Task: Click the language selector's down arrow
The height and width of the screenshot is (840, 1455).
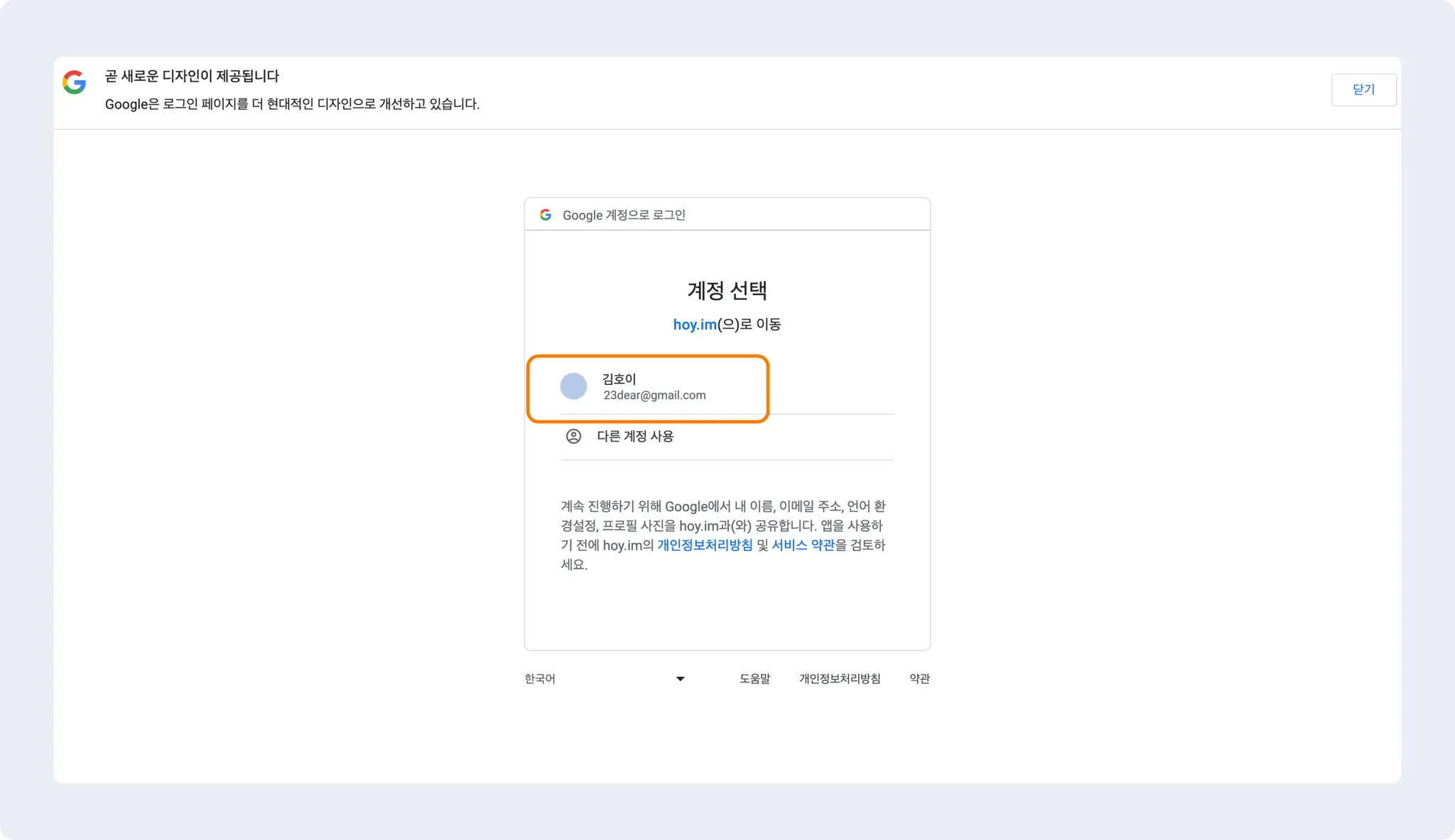Action: 680,679
